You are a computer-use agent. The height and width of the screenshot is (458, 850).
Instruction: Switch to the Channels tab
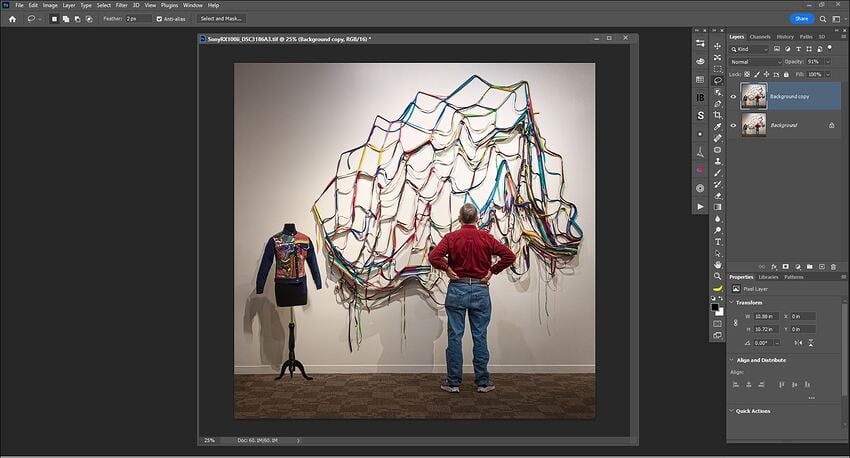(x=760, y=37)
